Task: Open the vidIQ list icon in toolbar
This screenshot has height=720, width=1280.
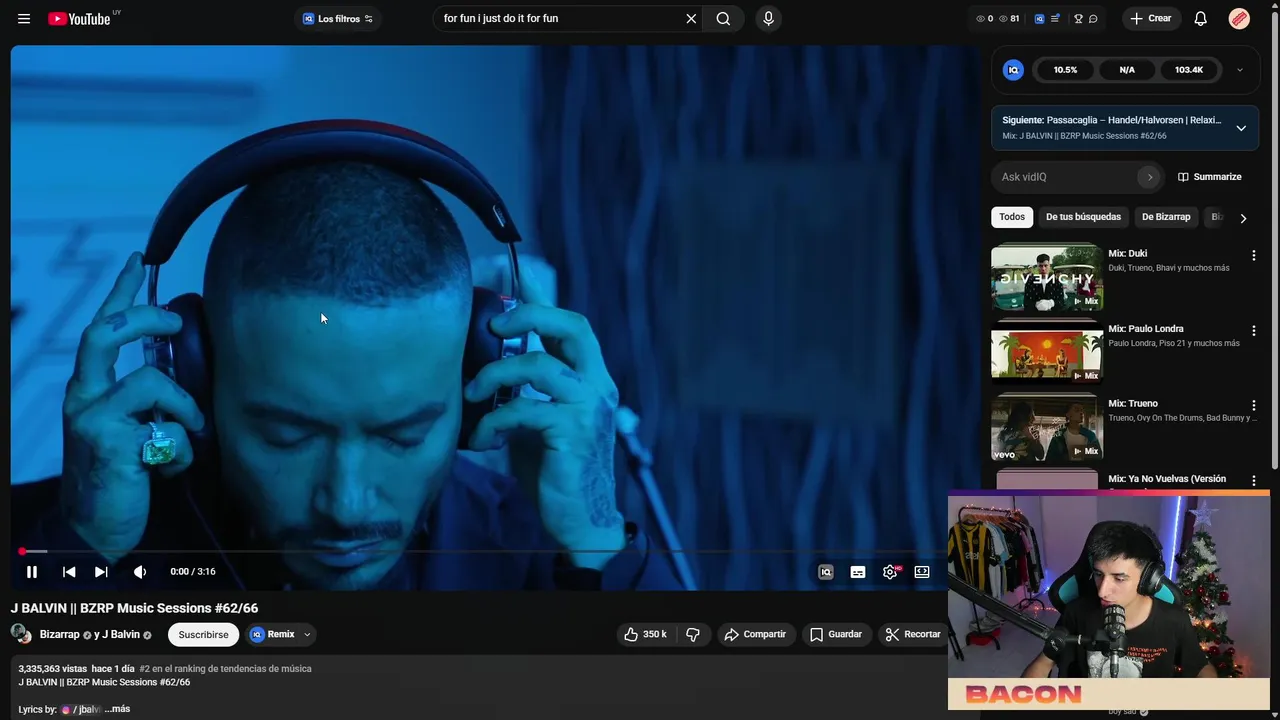Action: click(1055, 18)
